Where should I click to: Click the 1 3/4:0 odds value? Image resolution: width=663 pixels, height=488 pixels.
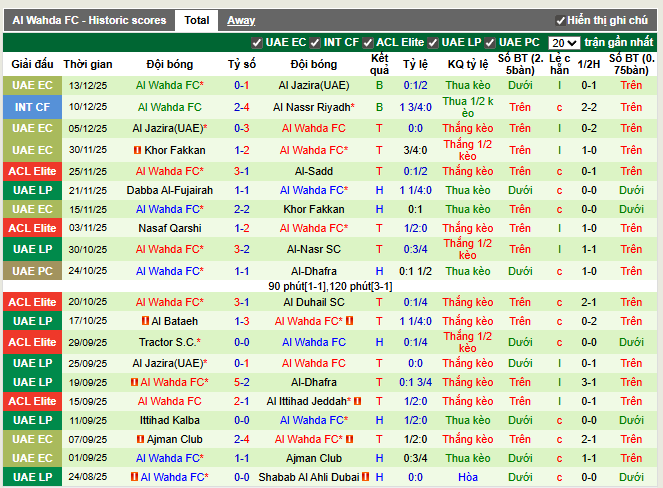pyautogui.click(x=415, y=107)
